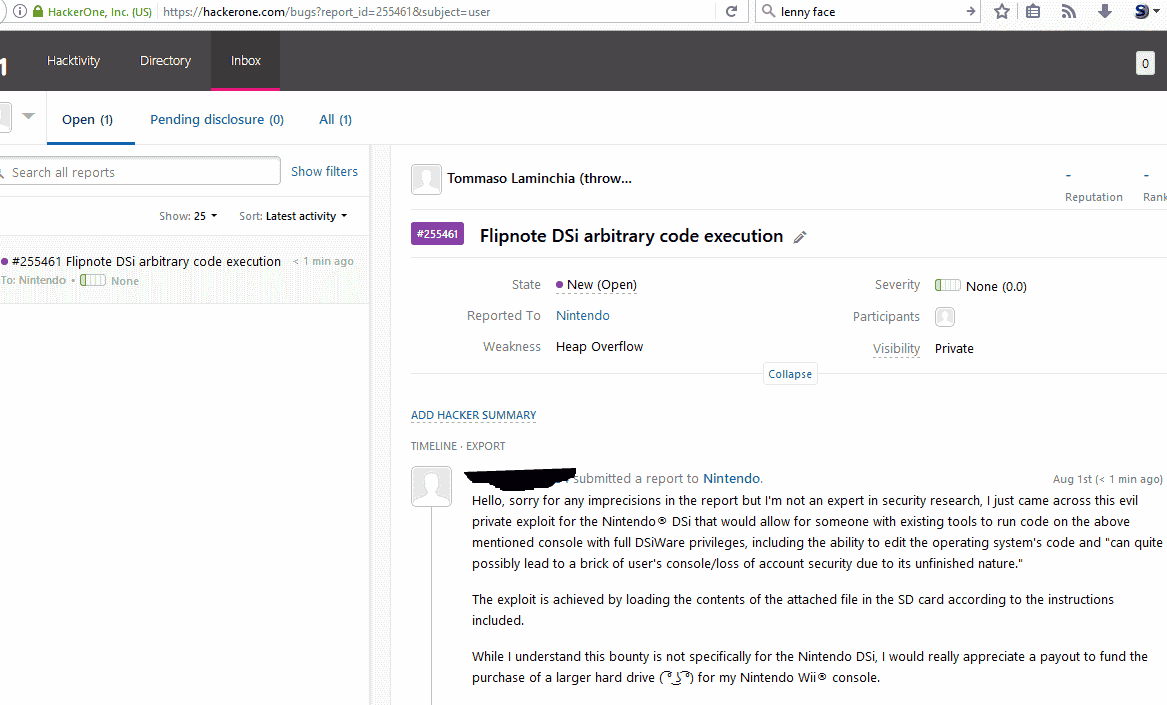1167x705 pixels.
Task: Edit report title with pencil icon
Action: pyautogui.click(x=800, y=237)
